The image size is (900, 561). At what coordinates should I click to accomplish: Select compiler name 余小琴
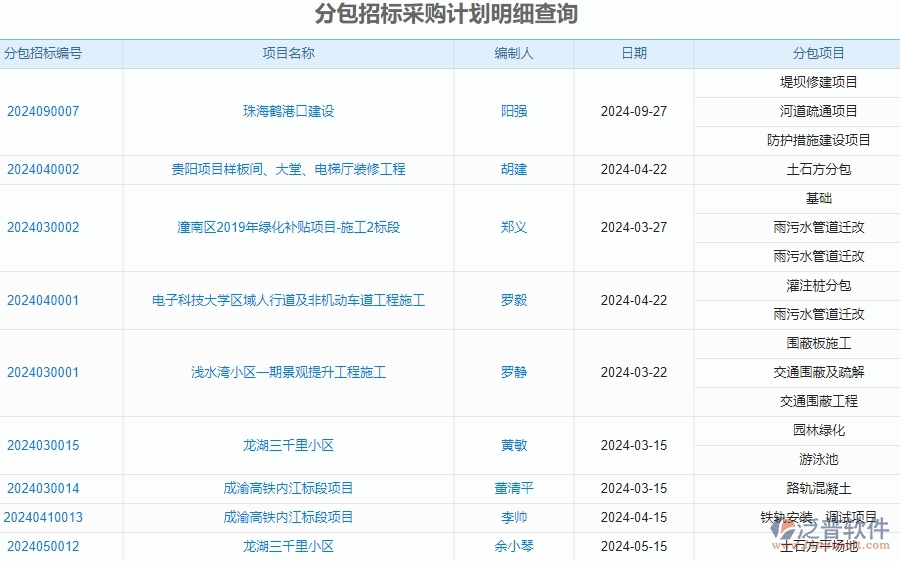pos(514,546)
